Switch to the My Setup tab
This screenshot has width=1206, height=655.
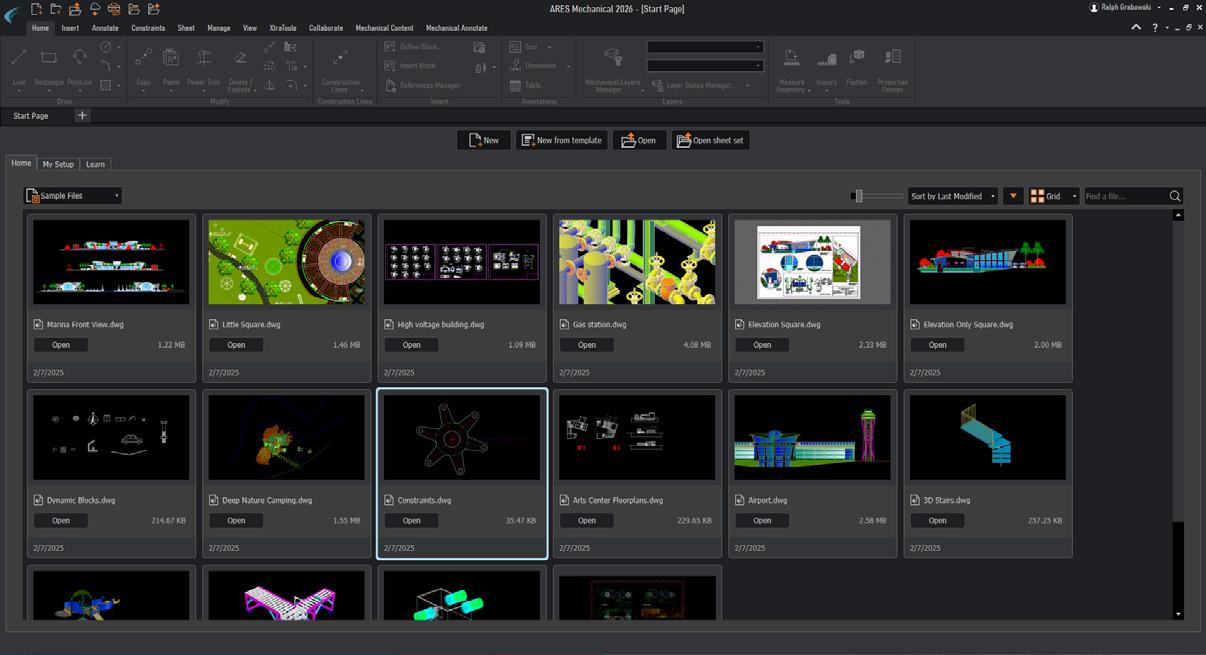58,164
